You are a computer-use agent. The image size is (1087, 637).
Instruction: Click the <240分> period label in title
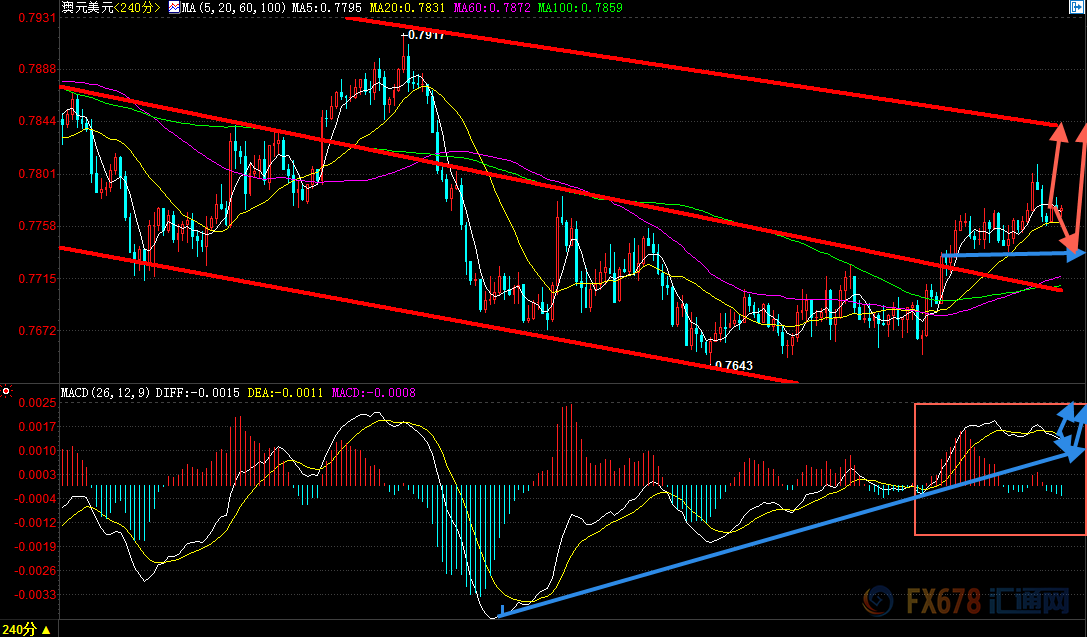click(x=135, y=7)
